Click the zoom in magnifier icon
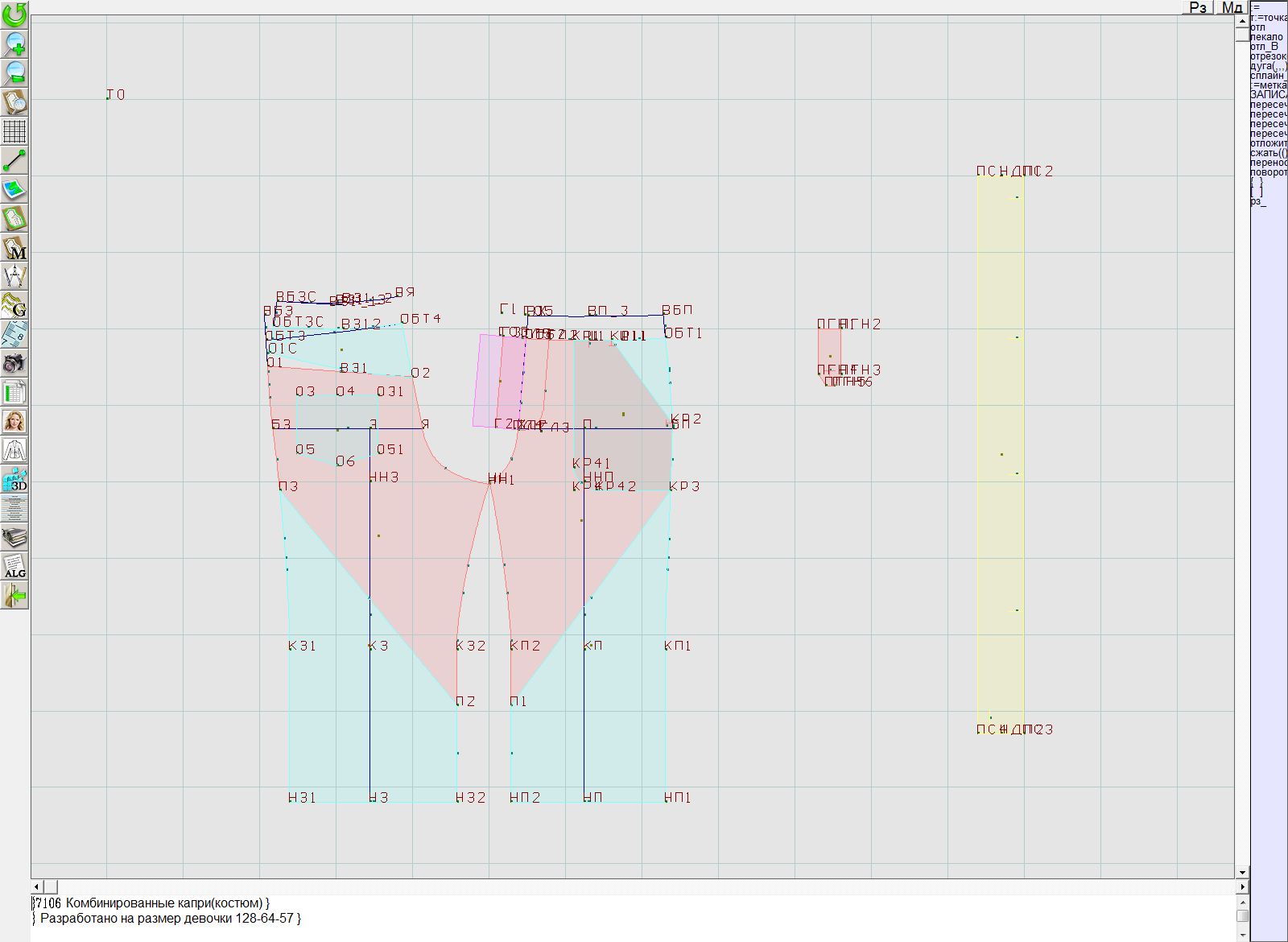 click(x=14, y=43)
